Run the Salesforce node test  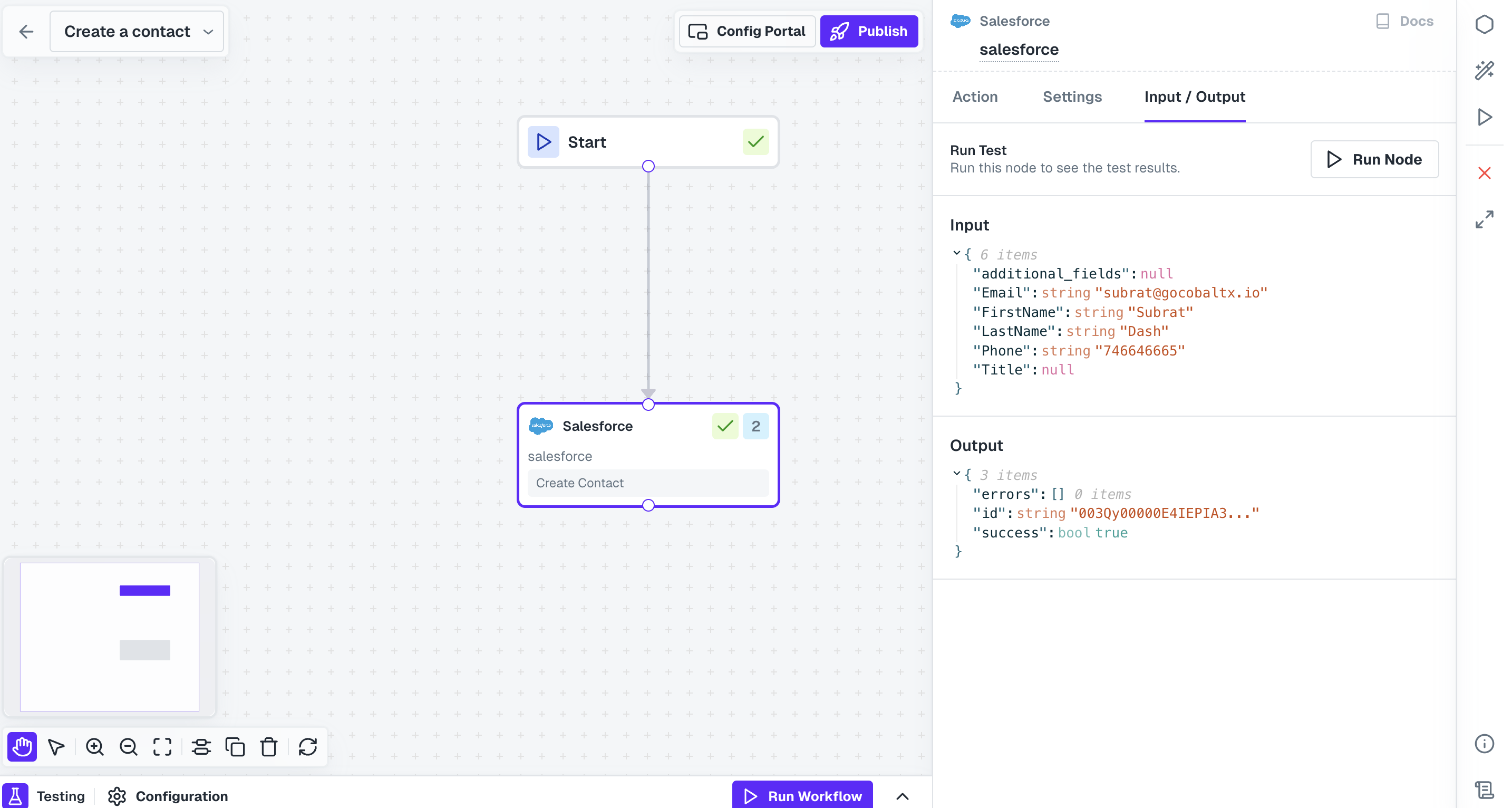(1374, 159)
